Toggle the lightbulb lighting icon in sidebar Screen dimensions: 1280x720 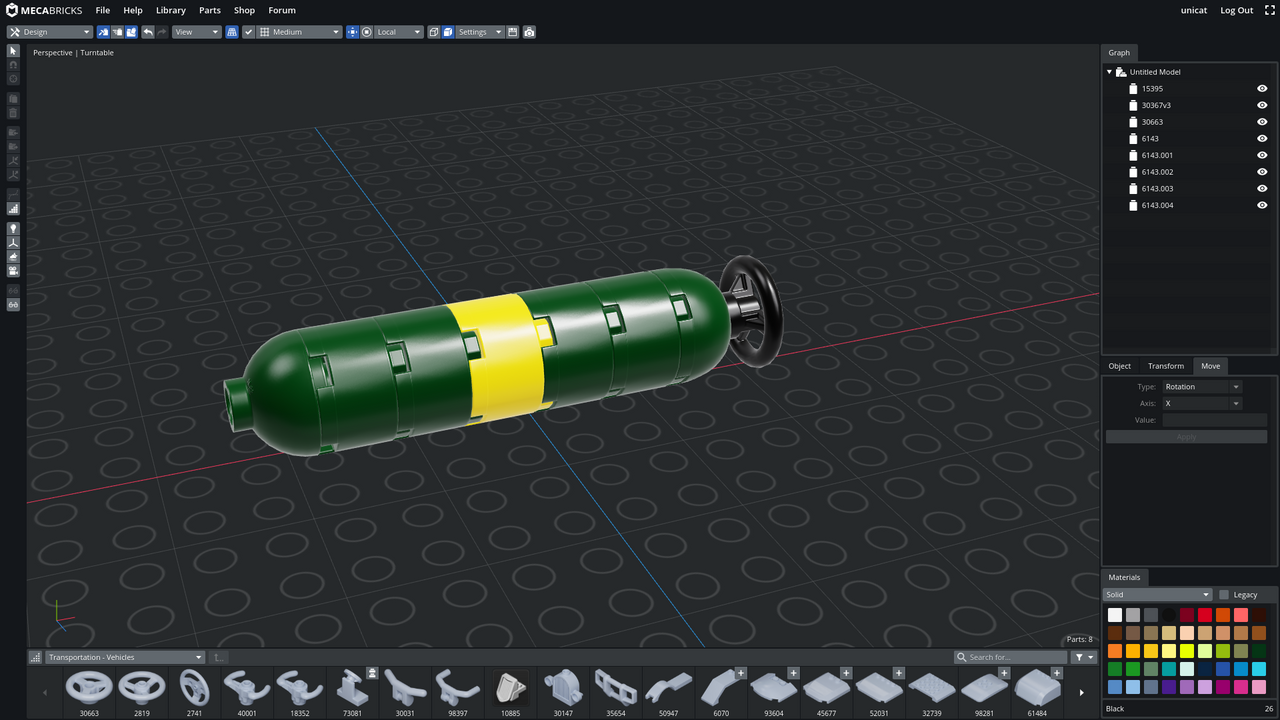point(13,228)
